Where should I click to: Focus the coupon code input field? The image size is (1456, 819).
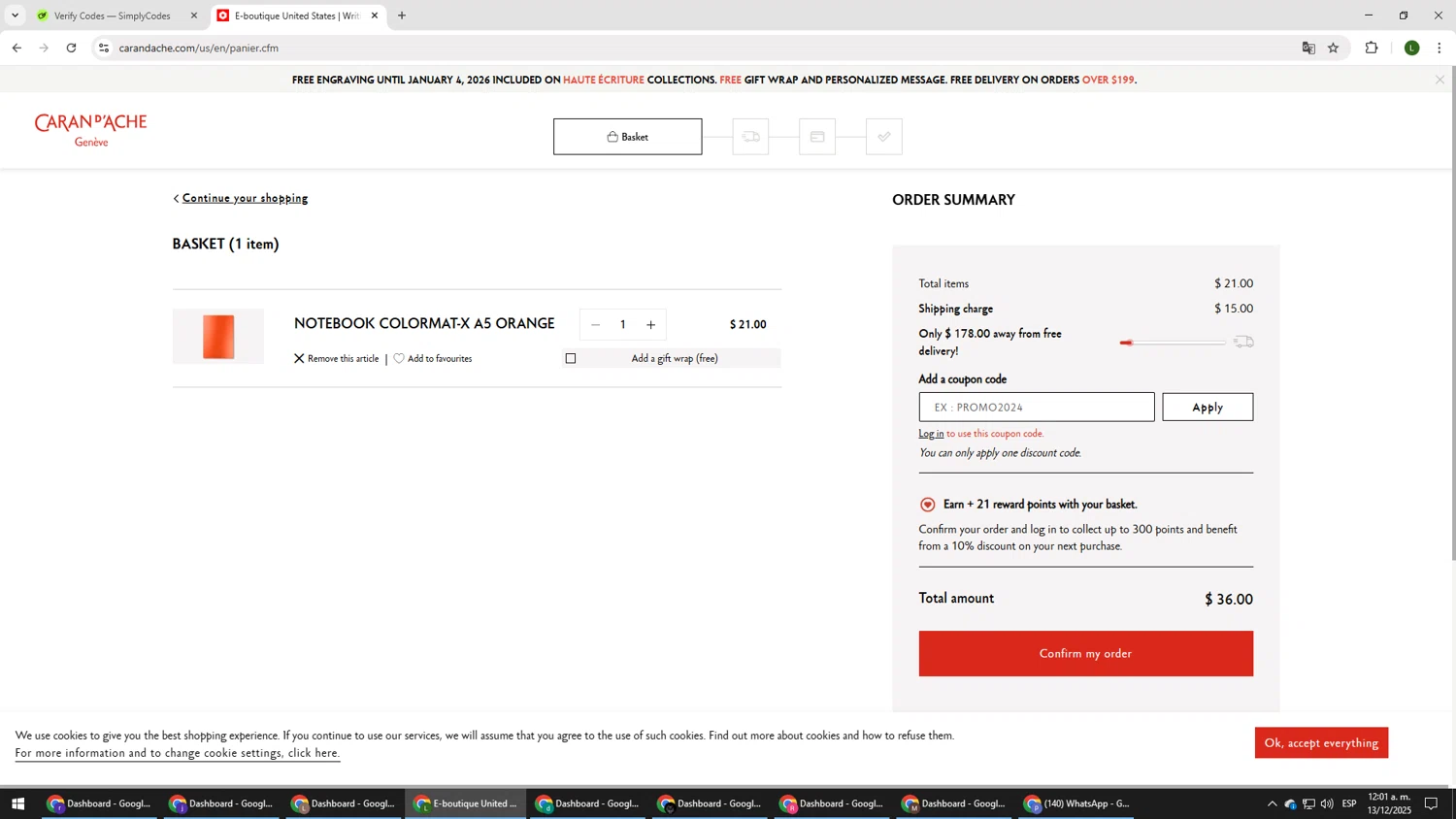pos(1037,407)
